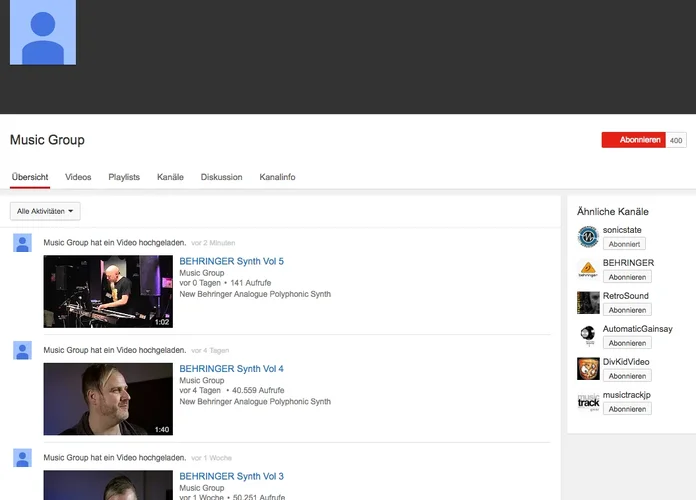Click sonicstate channel name
Image resolution: width=696 pixels, height=500 pixels.
(x=622, y=230)
